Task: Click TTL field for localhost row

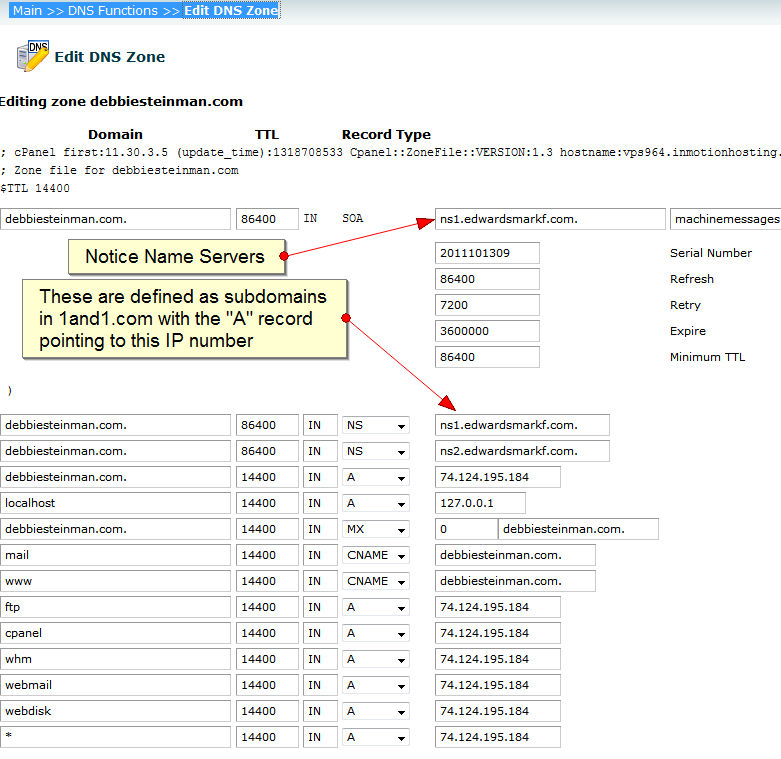Action: coord(267,503)
